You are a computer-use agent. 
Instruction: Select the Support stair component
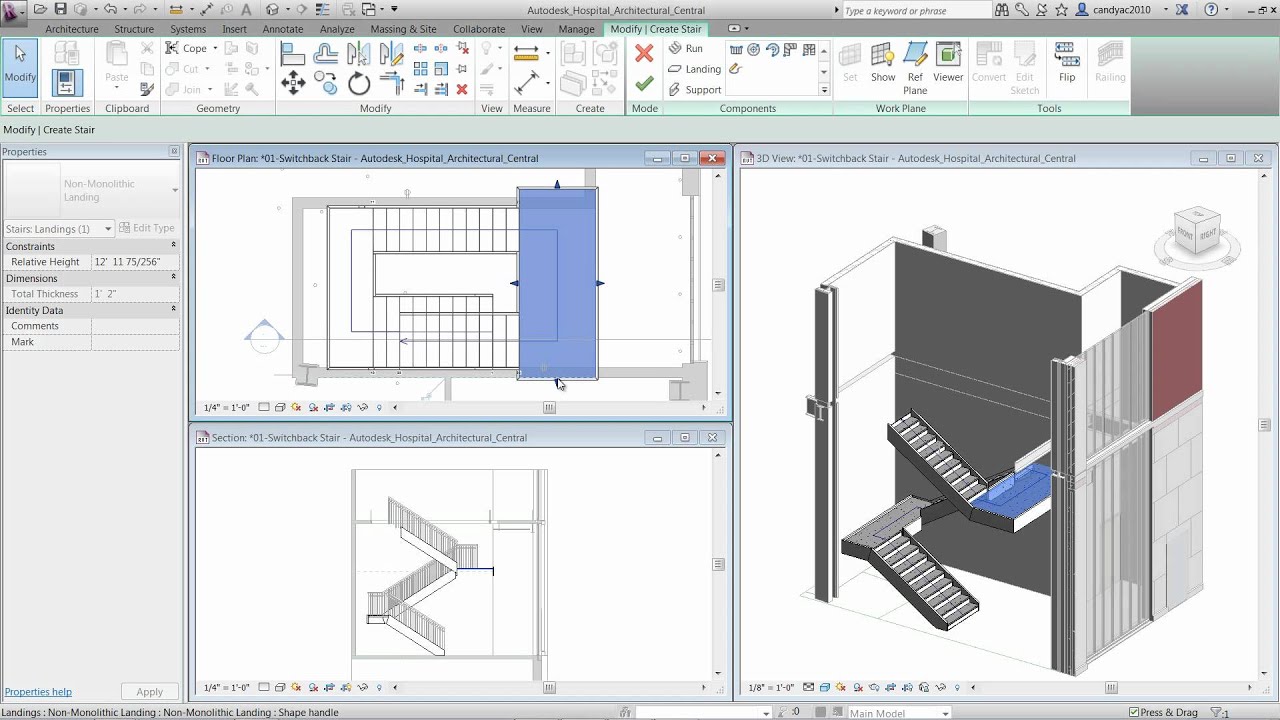click(694, 90)
